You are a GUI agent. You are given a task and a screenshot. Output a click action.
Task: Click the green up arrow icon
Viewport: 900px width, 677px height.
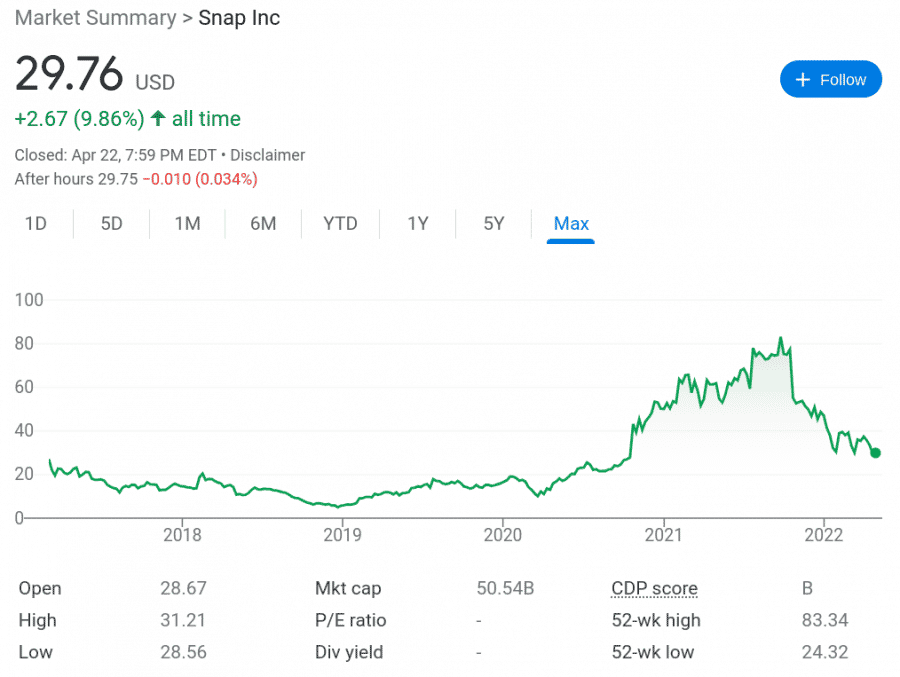(158, 118)
